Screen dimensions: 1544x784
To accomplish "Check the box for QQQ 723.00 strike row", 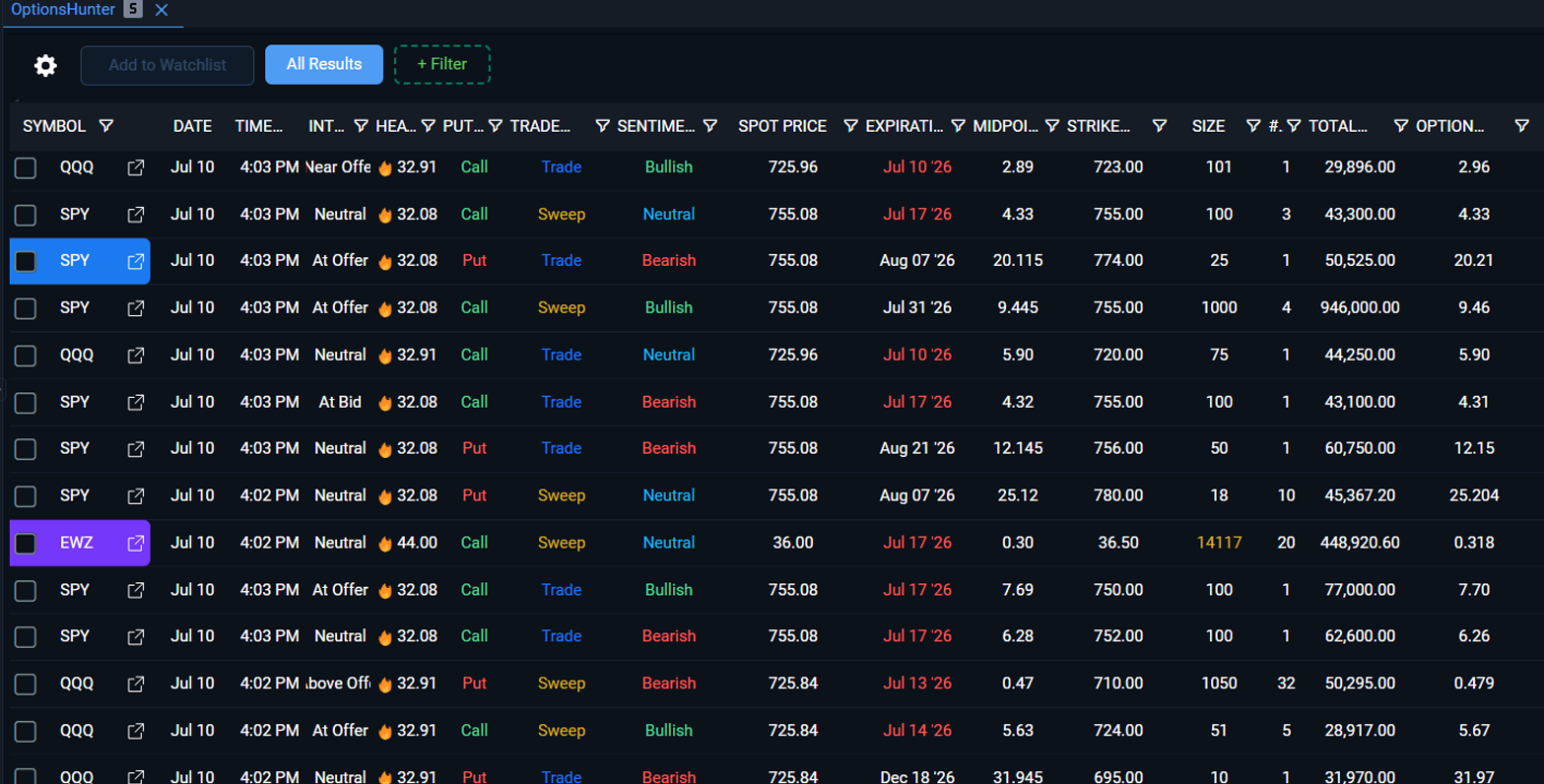I will (x=26, y=167).
